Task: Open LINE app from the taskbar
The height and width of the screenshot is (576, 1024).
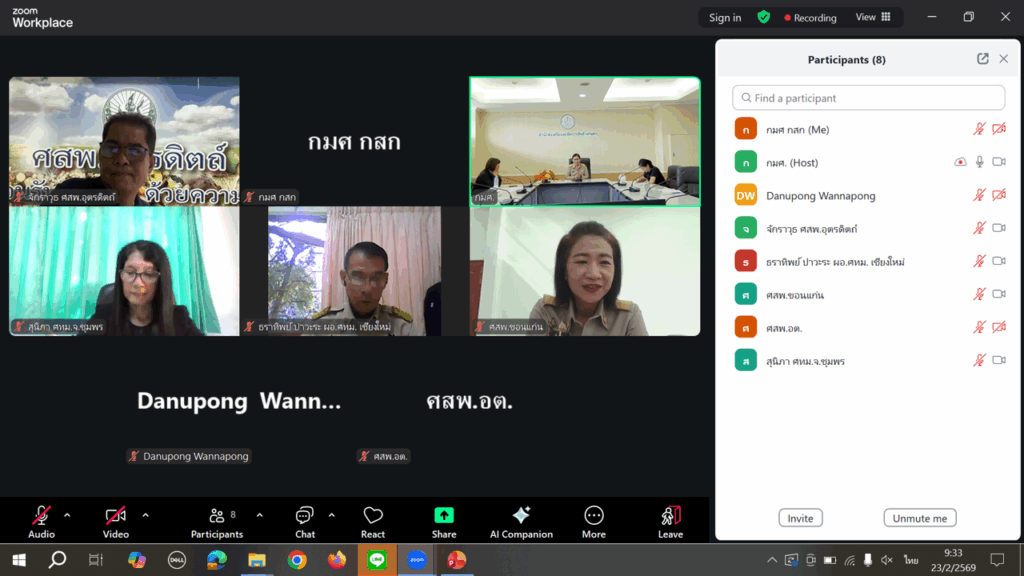Action: [x=377, y=560]
